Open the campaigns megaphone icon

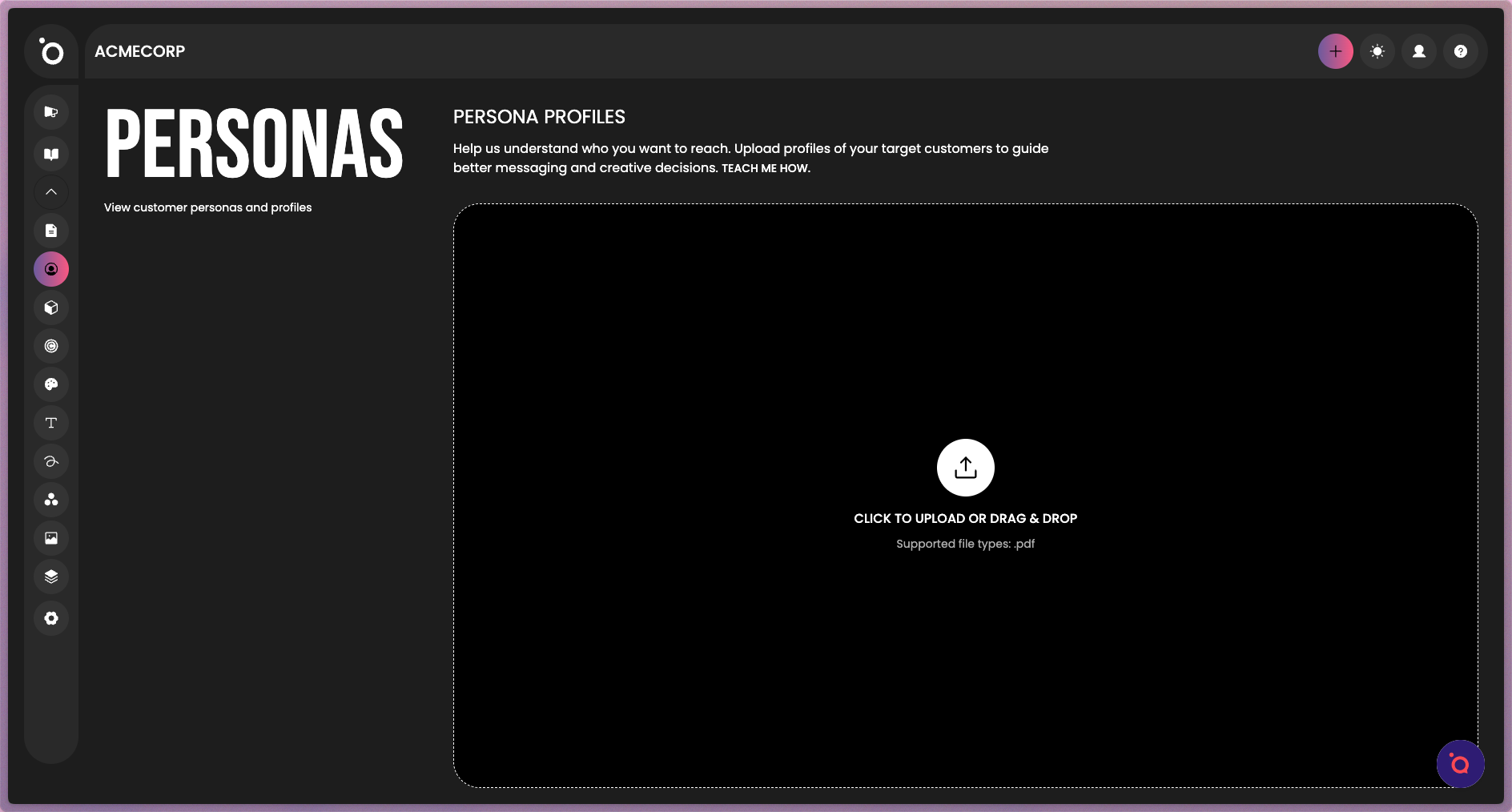pos(50,112)
